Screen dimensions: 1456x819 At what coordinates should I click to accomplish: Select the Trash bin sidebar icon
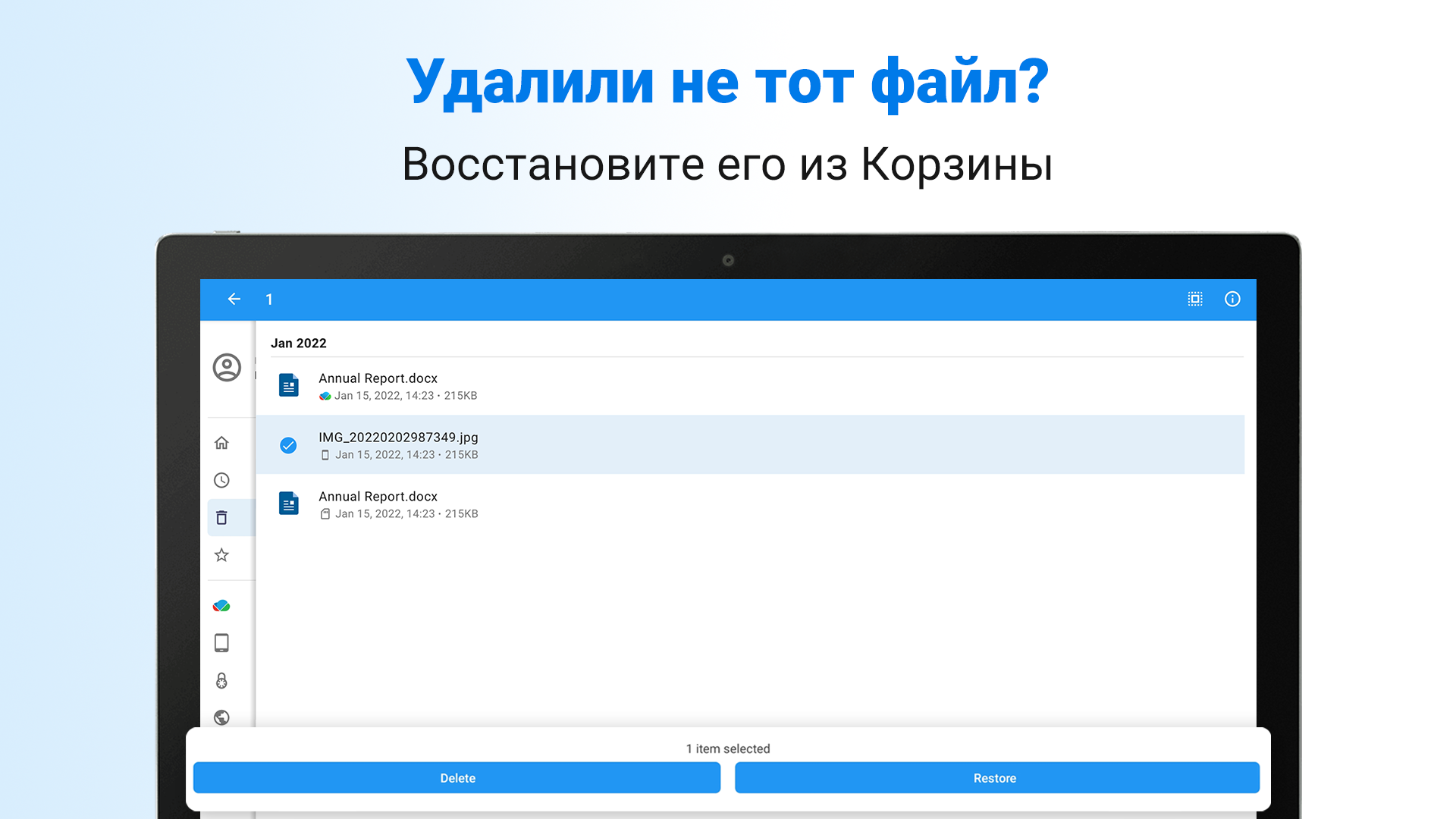221,518
